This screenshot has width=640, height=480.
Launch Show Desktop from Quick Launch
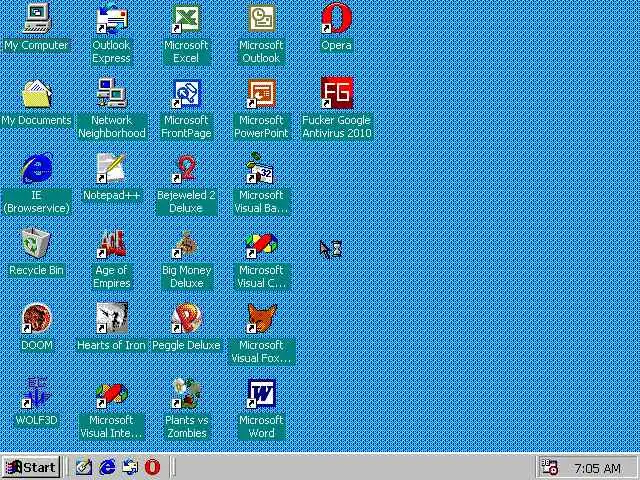[84, 467]
